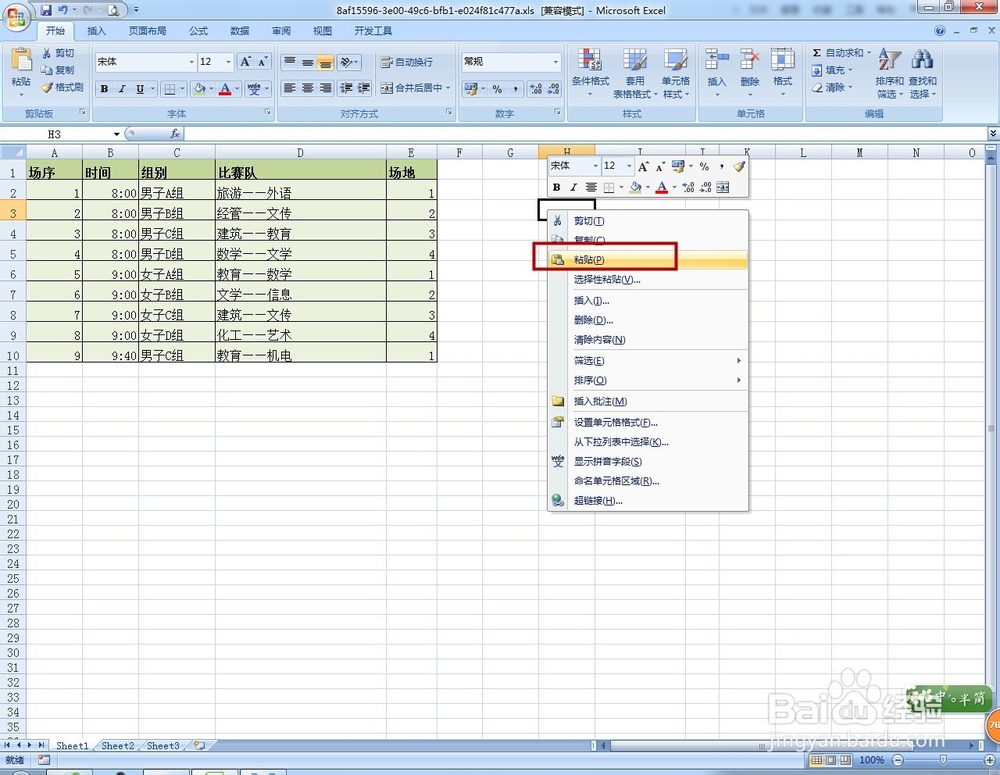Toggle align text left in ribbon
This screenshot has height=775, width=1000.
pyautogui.click(x=290, y=88)
